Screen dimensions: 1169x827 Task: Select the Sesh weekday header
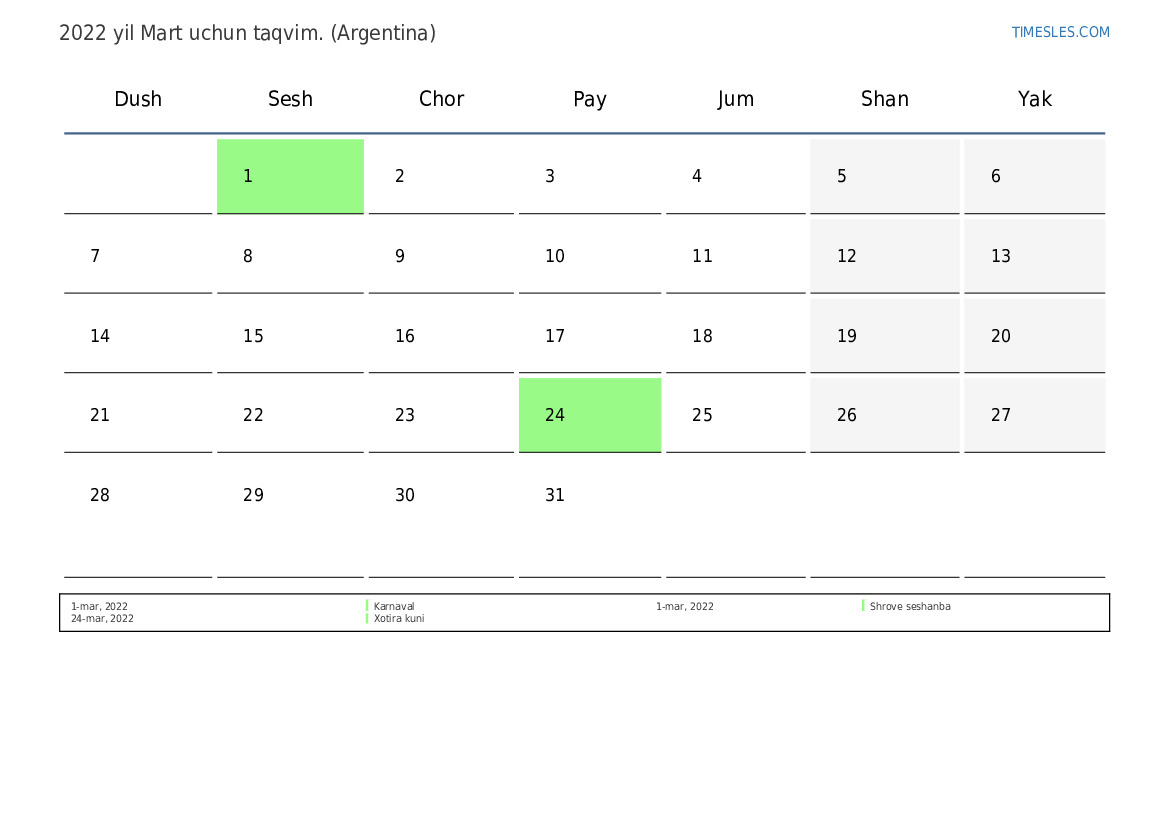tap(290, 99)
